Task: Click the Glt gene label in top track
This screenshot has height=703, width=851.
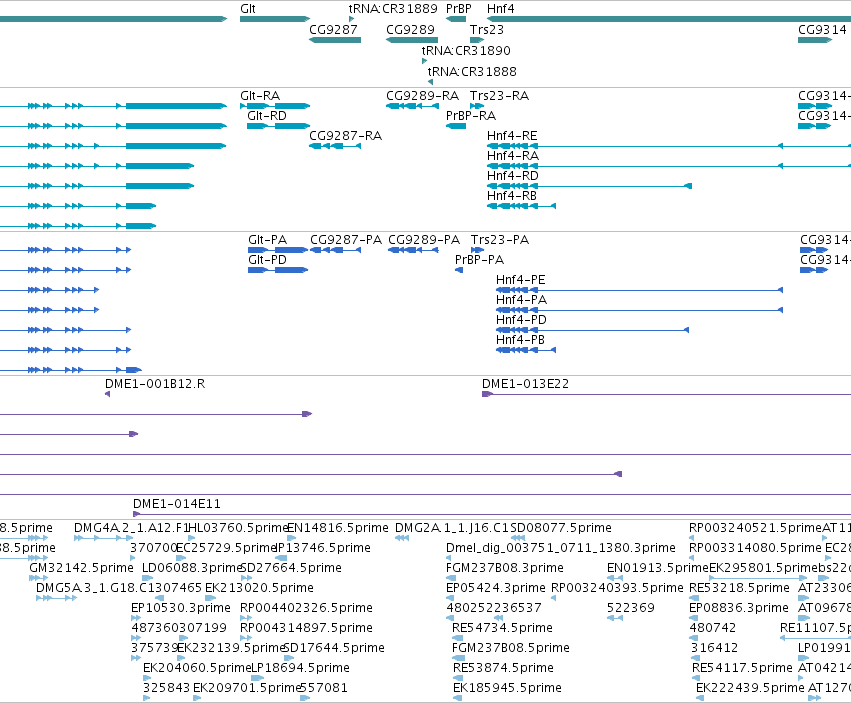Action: click(x=247, y=9)
